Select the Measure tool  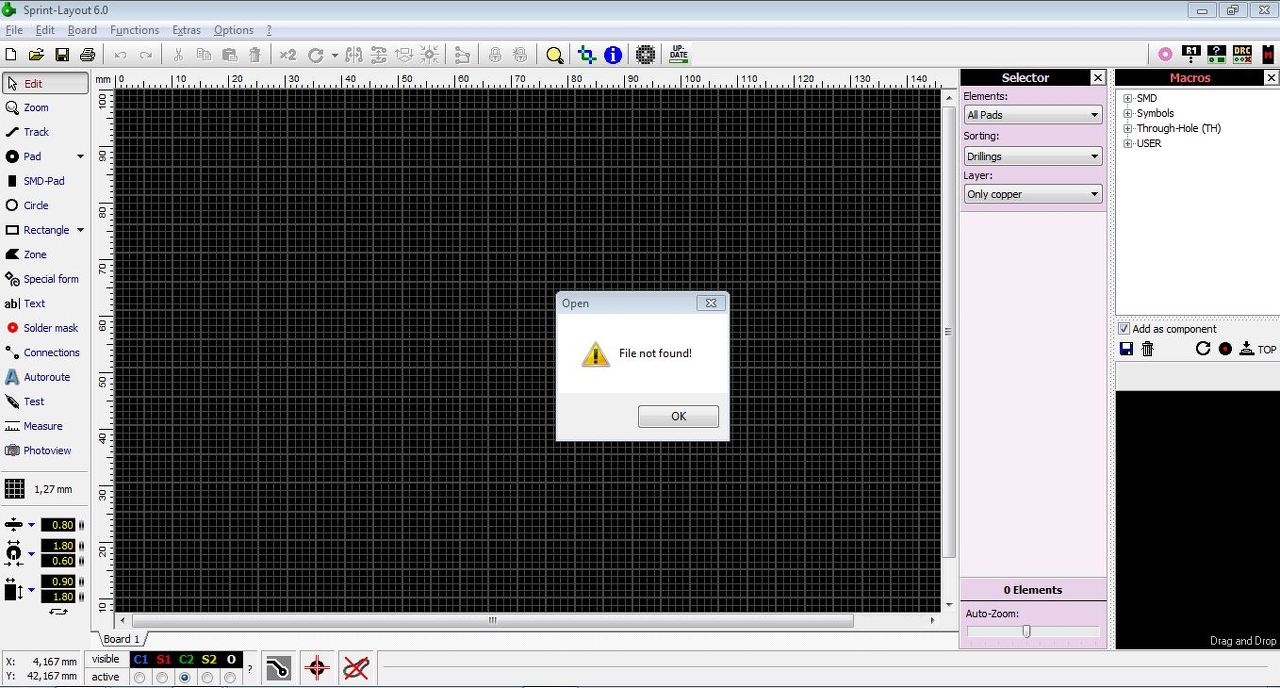(44, 426)
